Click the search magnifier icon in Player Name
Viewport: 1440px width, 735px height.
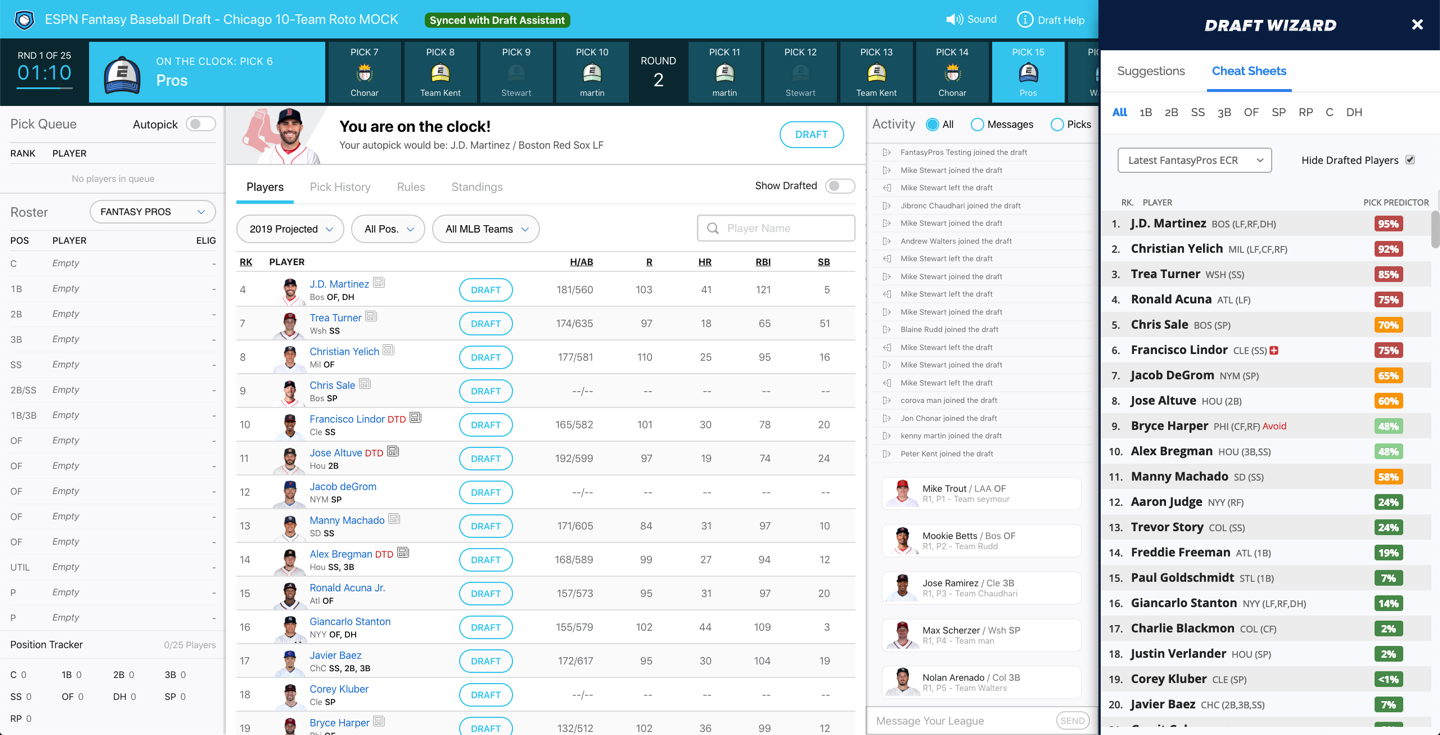point(713,228)
